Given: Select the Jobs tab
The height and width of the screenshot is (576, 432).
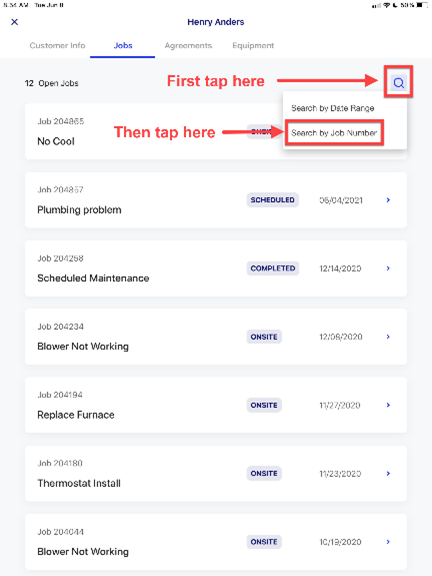Looking at the screenshot, I should coord(123,46).
